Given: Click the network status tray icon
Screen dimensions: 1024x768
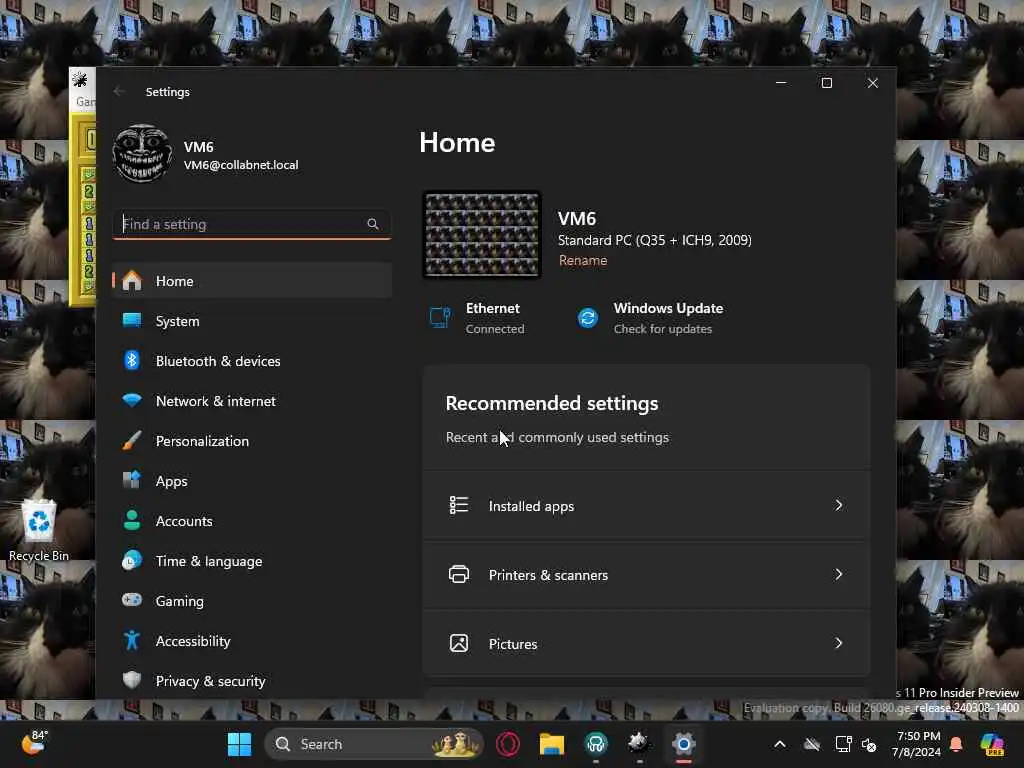Looking at the screenshot, I should pos(843,744).
